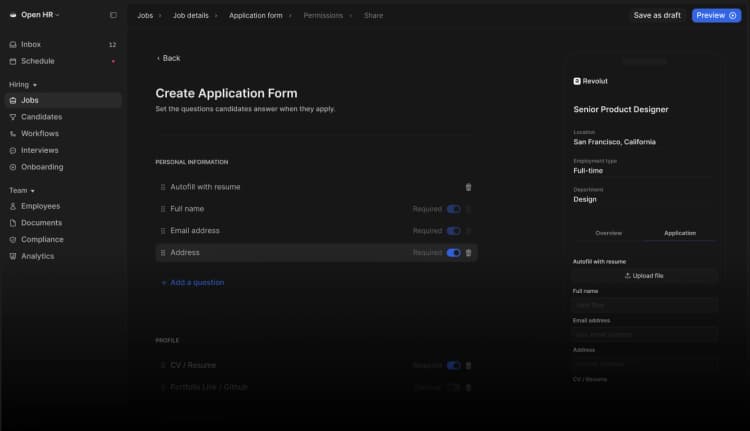Click the Documents file icon
Viewport: 750px width, 431px height.
click(x=13, y=223)
